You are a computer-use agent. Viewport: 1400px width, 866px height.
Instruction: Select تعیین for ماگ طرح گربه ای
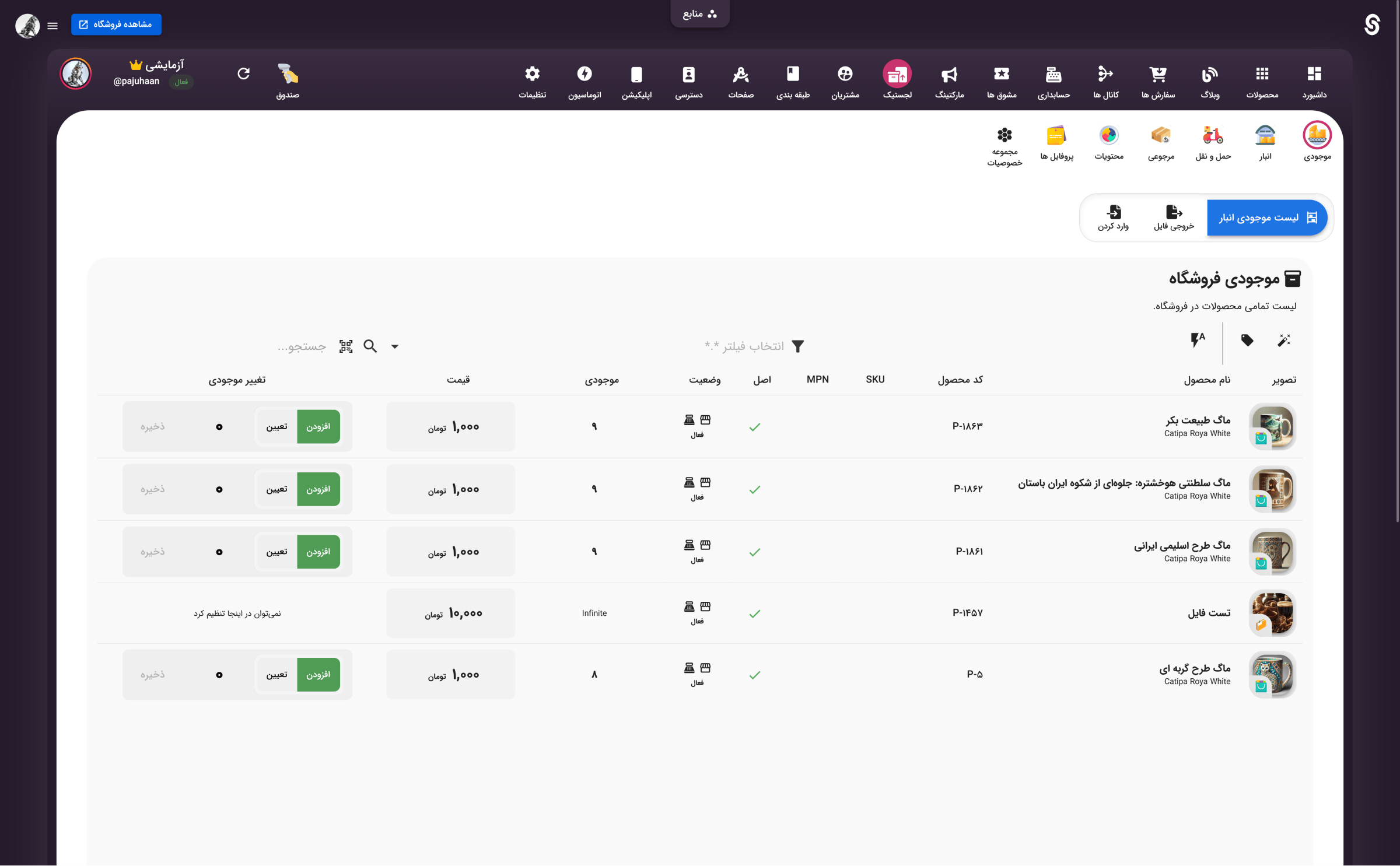(276, 675)
